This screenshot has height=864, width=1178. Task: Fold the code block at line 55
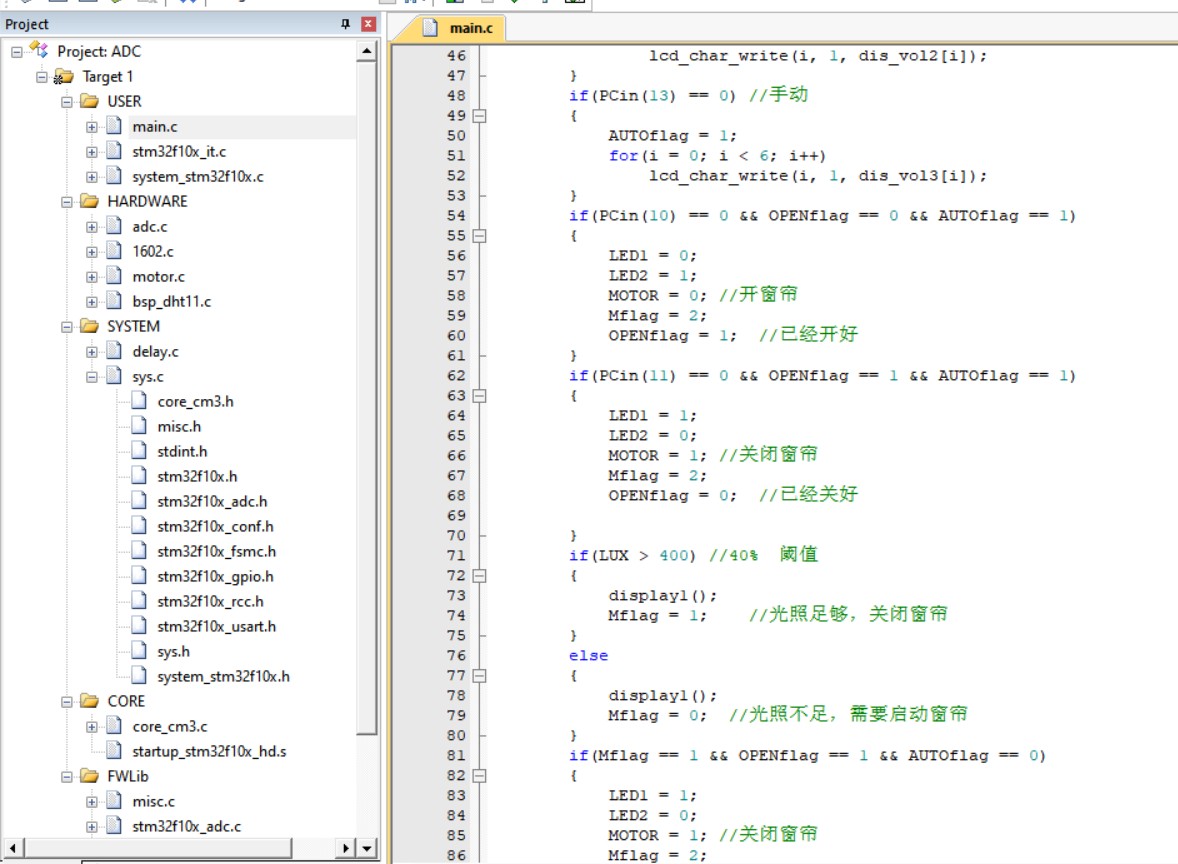(x=479, y=236)
